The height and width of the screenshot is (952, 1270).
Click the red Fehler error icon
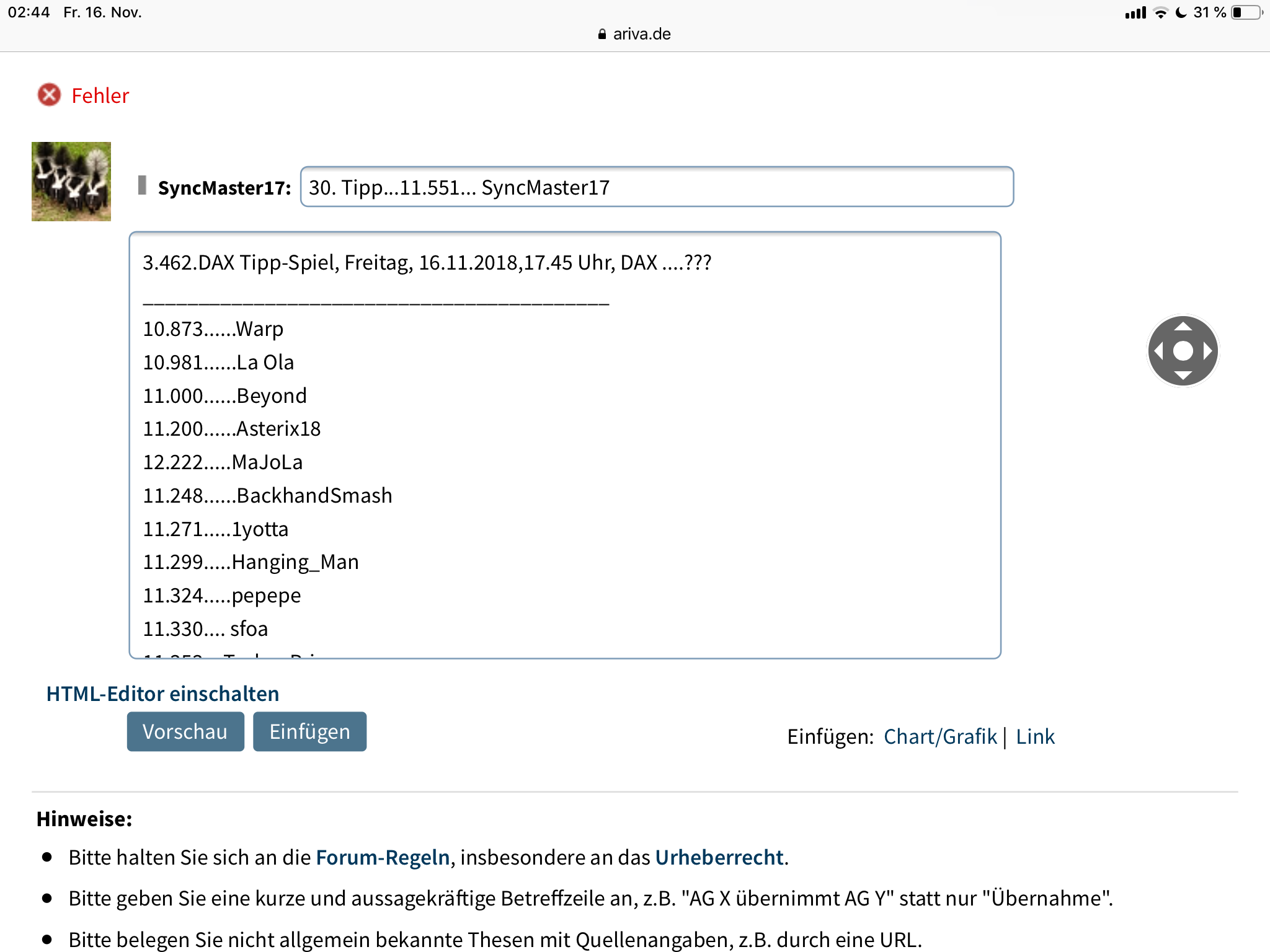point(50,95)
